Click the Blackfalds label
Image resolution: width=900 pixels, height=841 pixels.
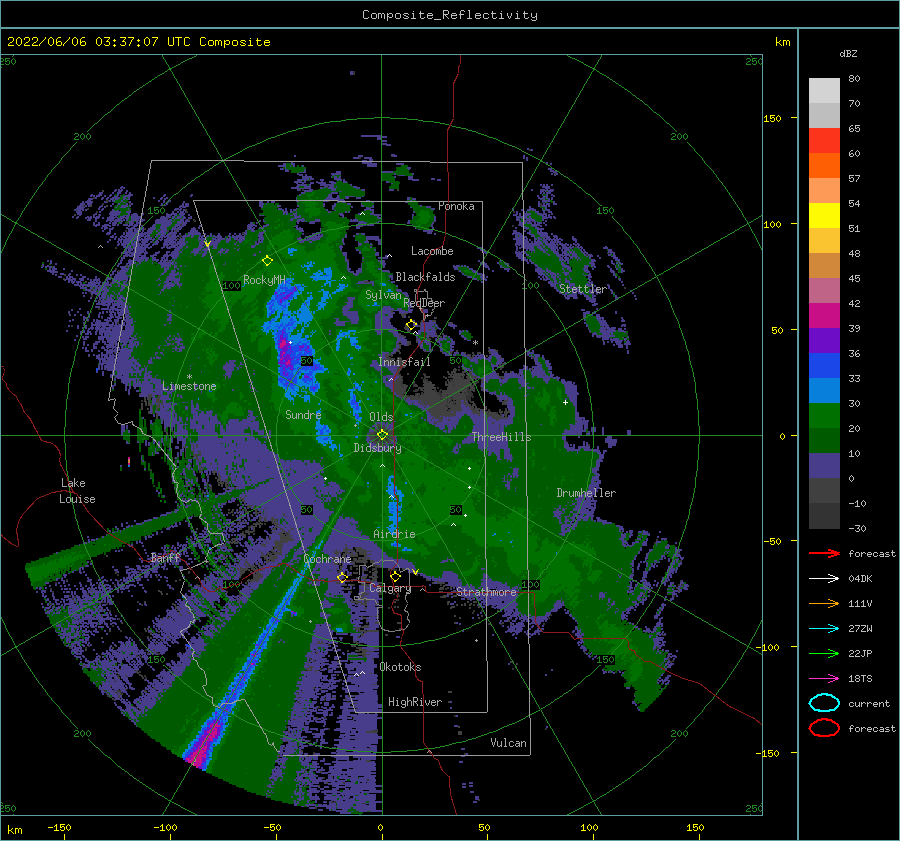pyautogui.click(x=425, y=277)
